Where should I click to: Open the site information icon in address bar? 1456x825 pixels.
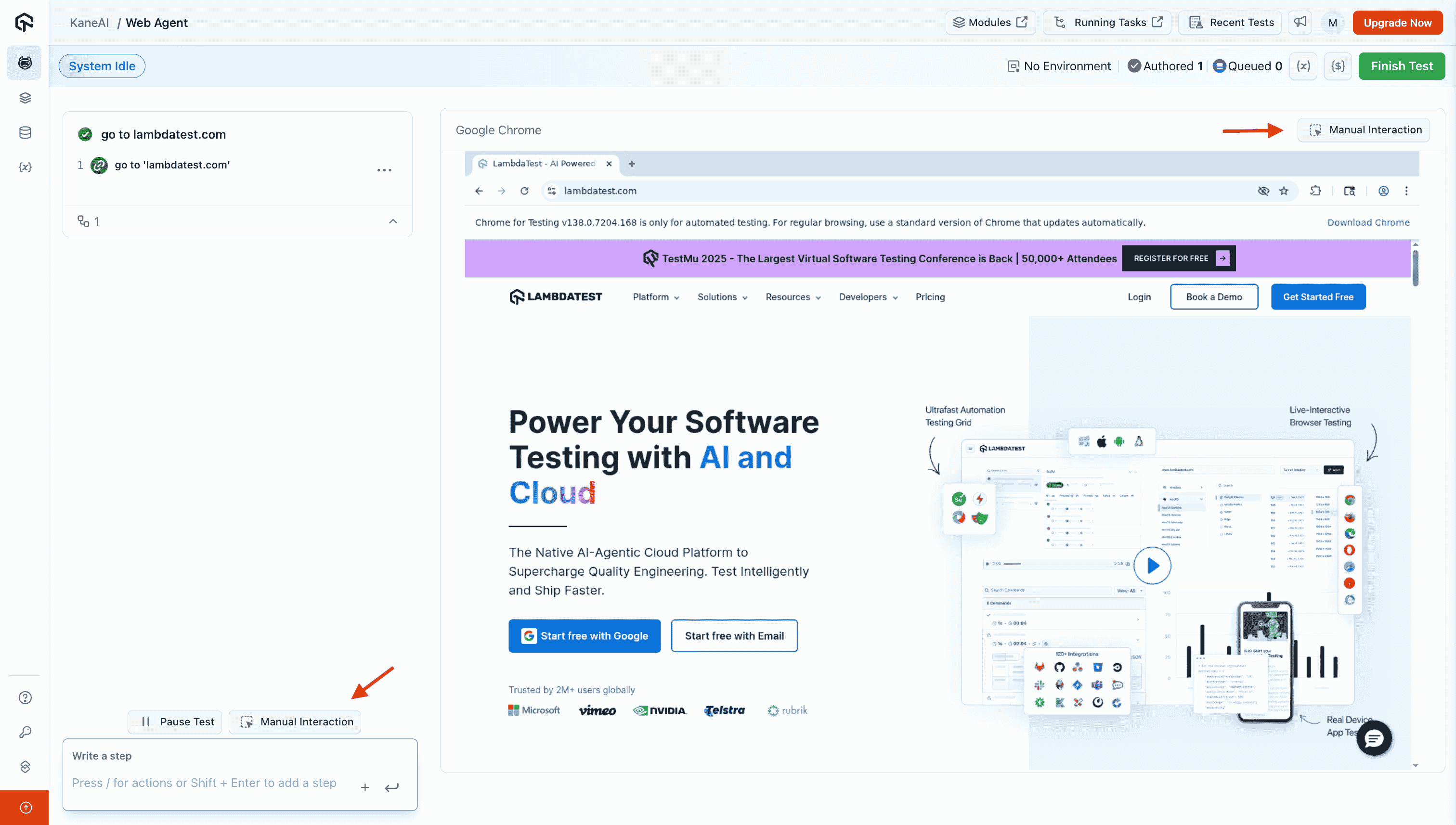click(551, 191)
